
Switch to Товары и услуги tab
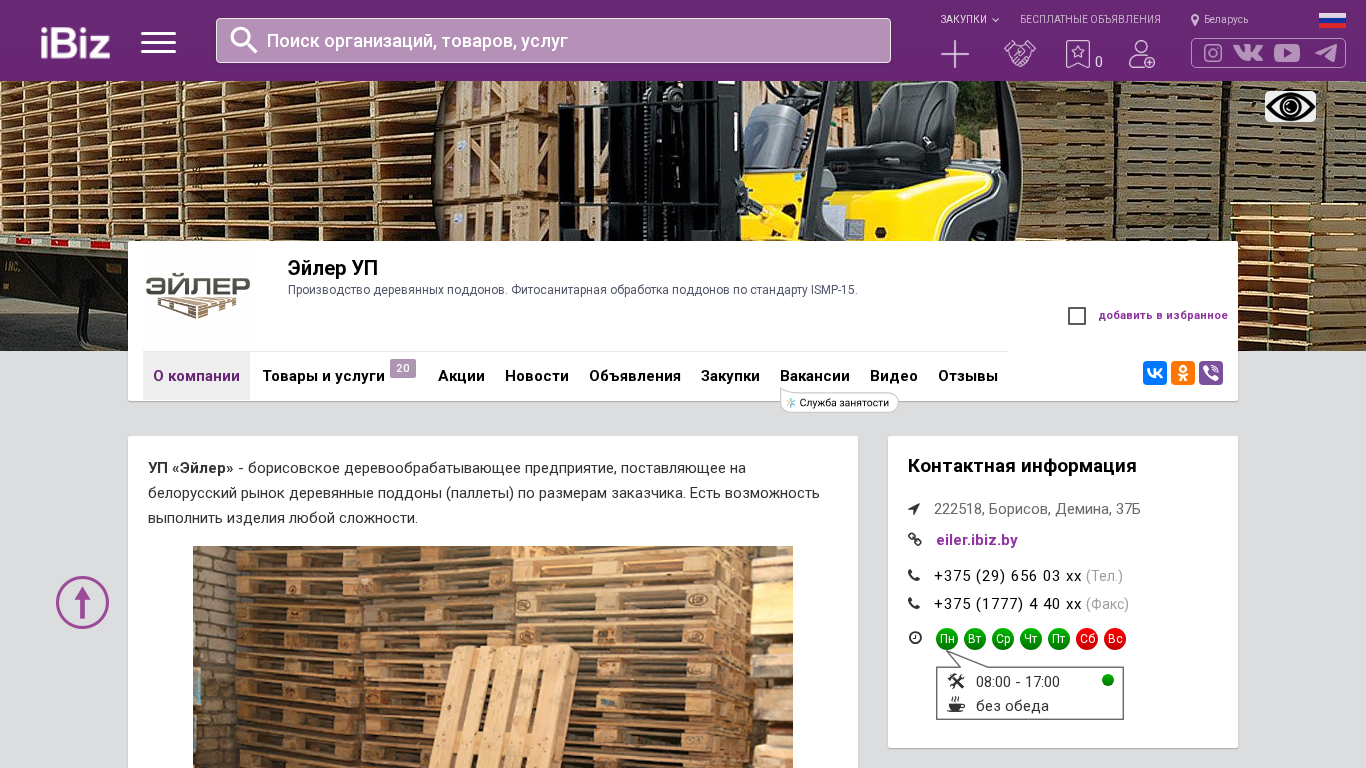(323, 376)
